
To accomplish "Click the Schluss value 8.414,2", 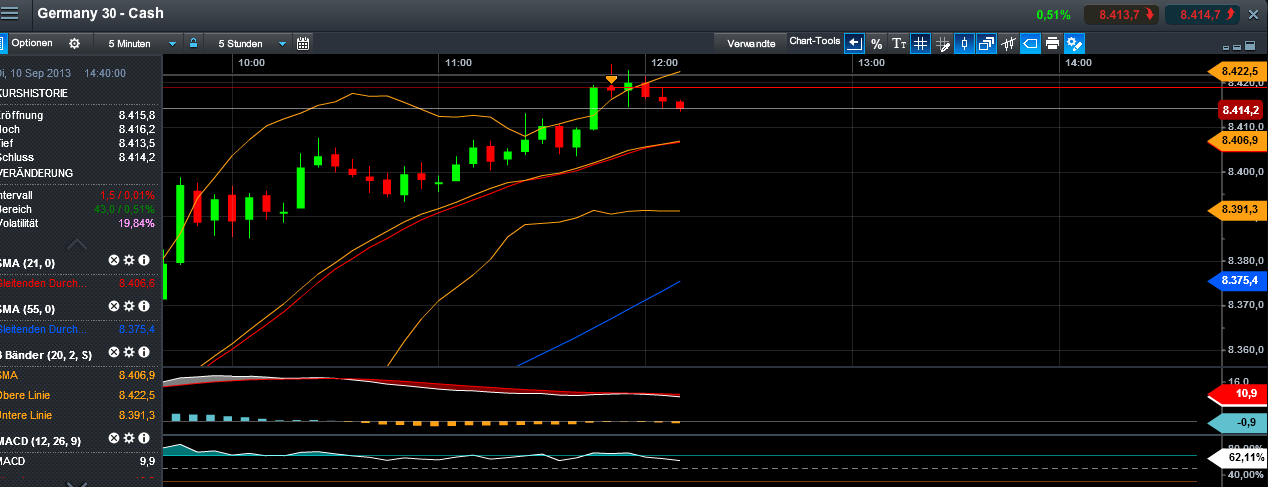I will pos(137,157).
